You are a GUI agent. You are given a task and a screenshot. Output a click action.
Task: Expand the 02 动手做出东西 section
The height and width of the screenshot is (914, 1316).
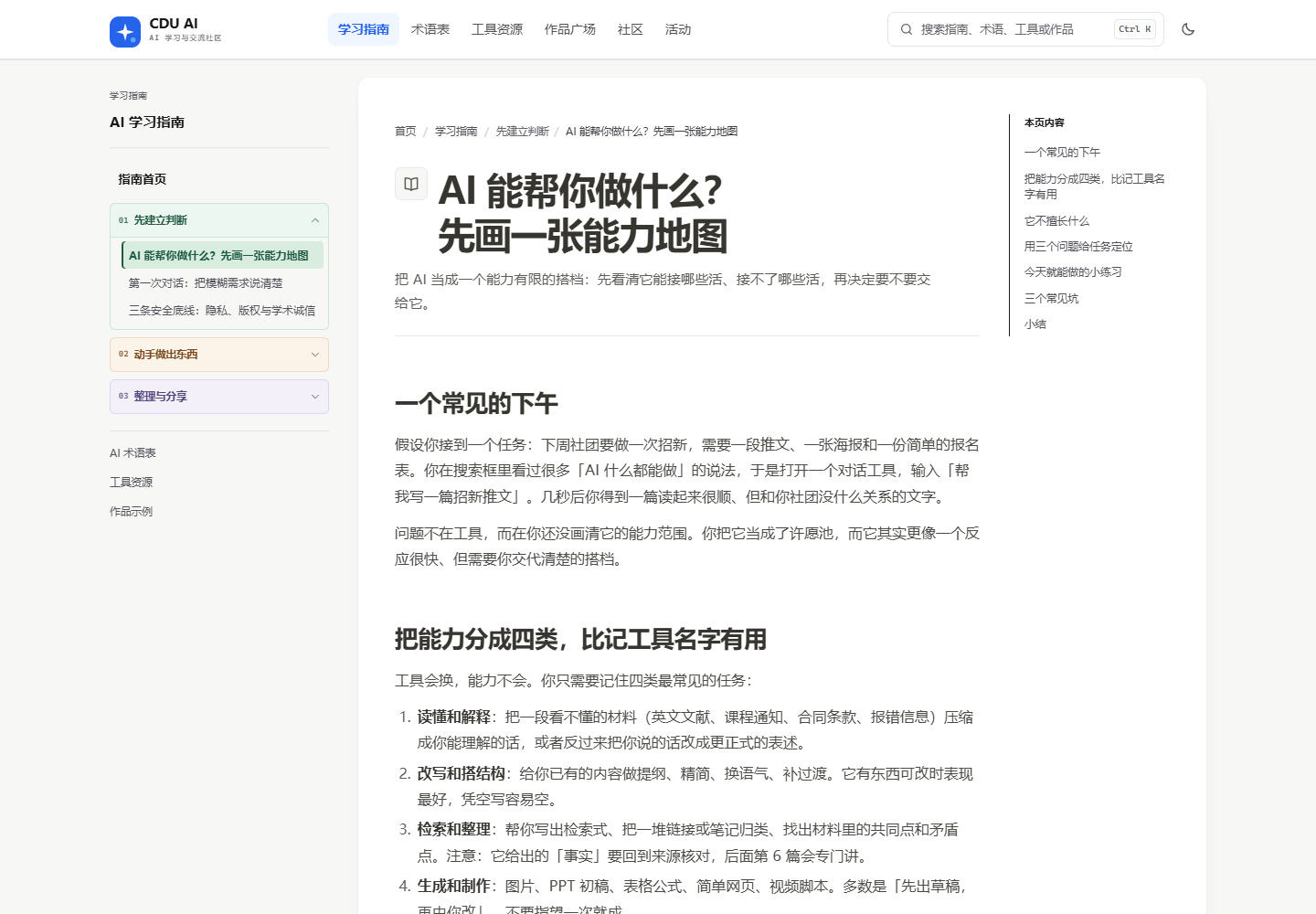click(219, 355)
